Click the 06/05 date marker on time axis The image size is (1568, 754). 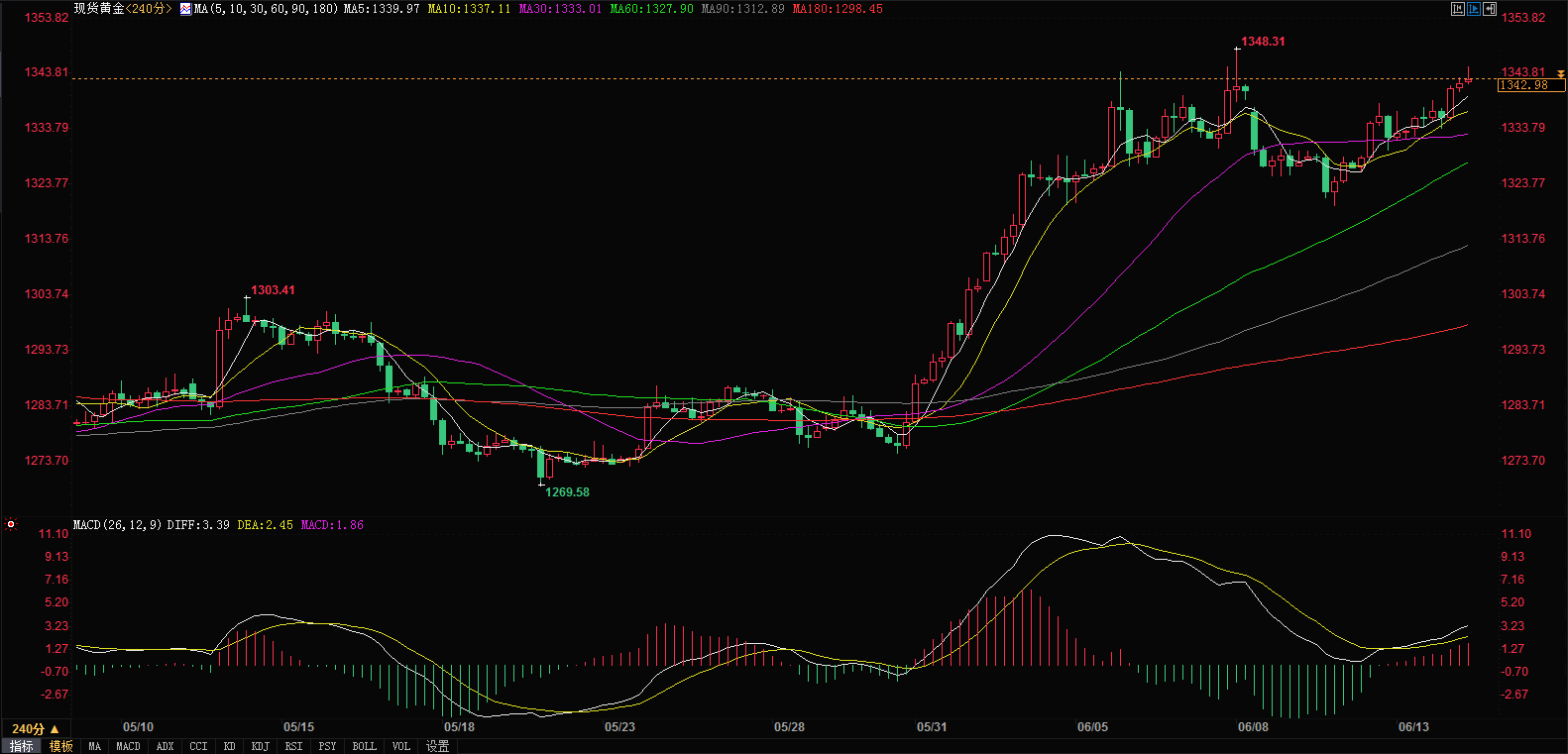coord(1093,727)
